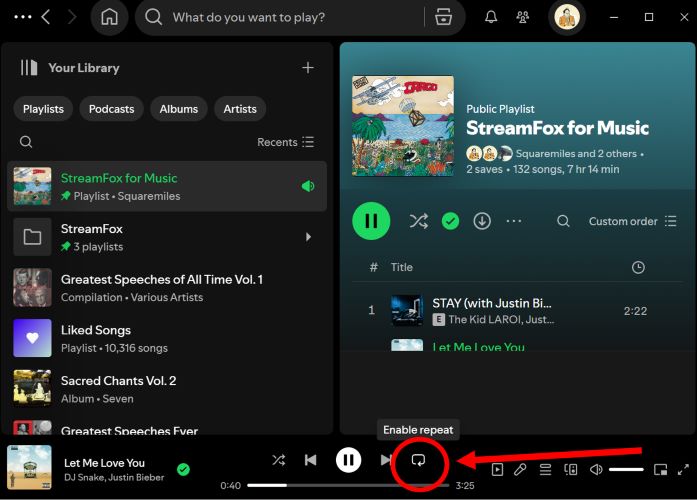Image resolution: width=697 pixels, height=500 pixels.
Task: Open Sacred Chants Vol. 2 album
Action: click(x=167, y=389)
